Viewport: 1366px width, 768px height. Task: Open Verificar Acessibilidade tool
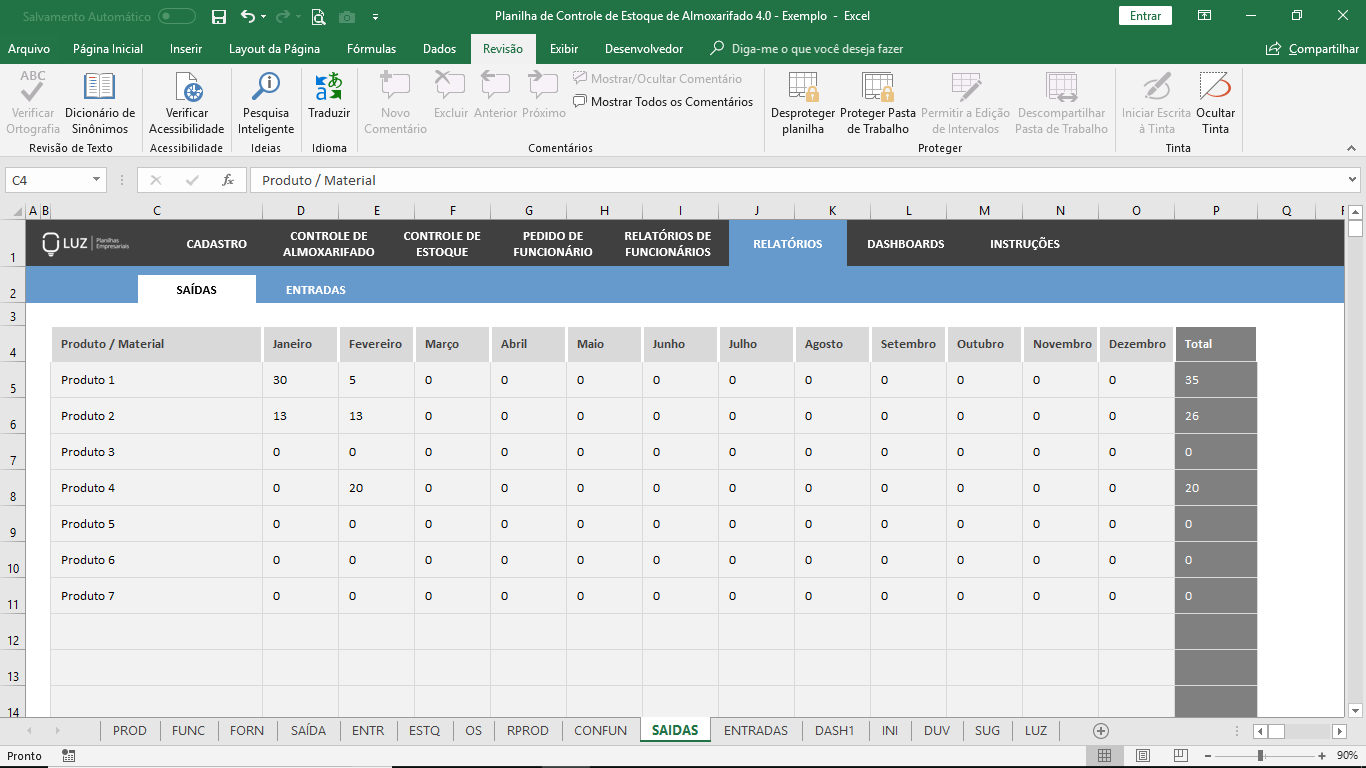[x=187, y=88]
